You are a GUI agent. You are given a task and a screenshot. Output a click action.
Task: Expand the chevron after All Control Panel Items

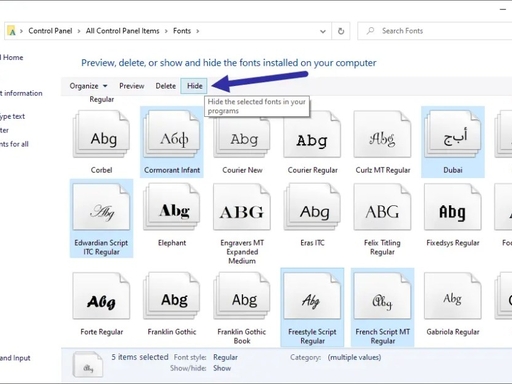tap(166, 31)
